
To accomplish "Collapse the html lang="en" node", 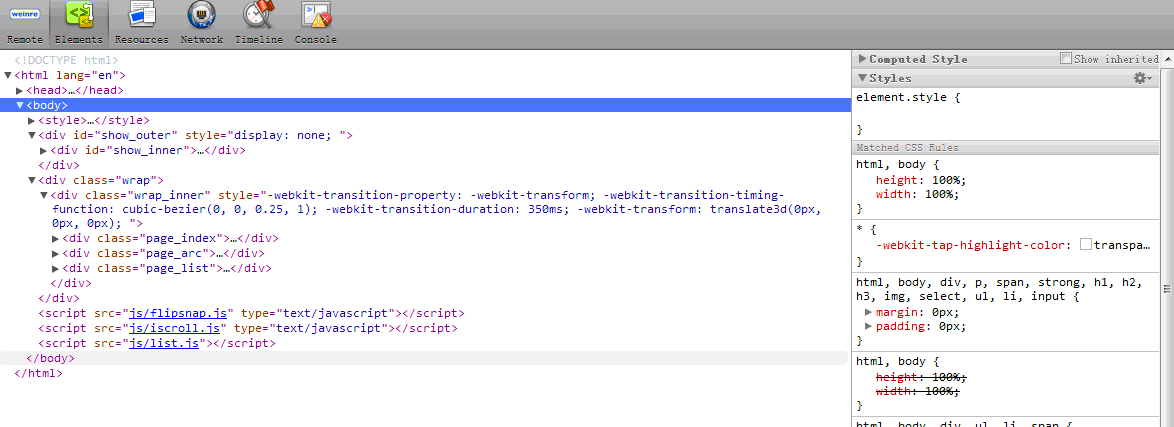I will pyautogui.click(x=7, y=76).
